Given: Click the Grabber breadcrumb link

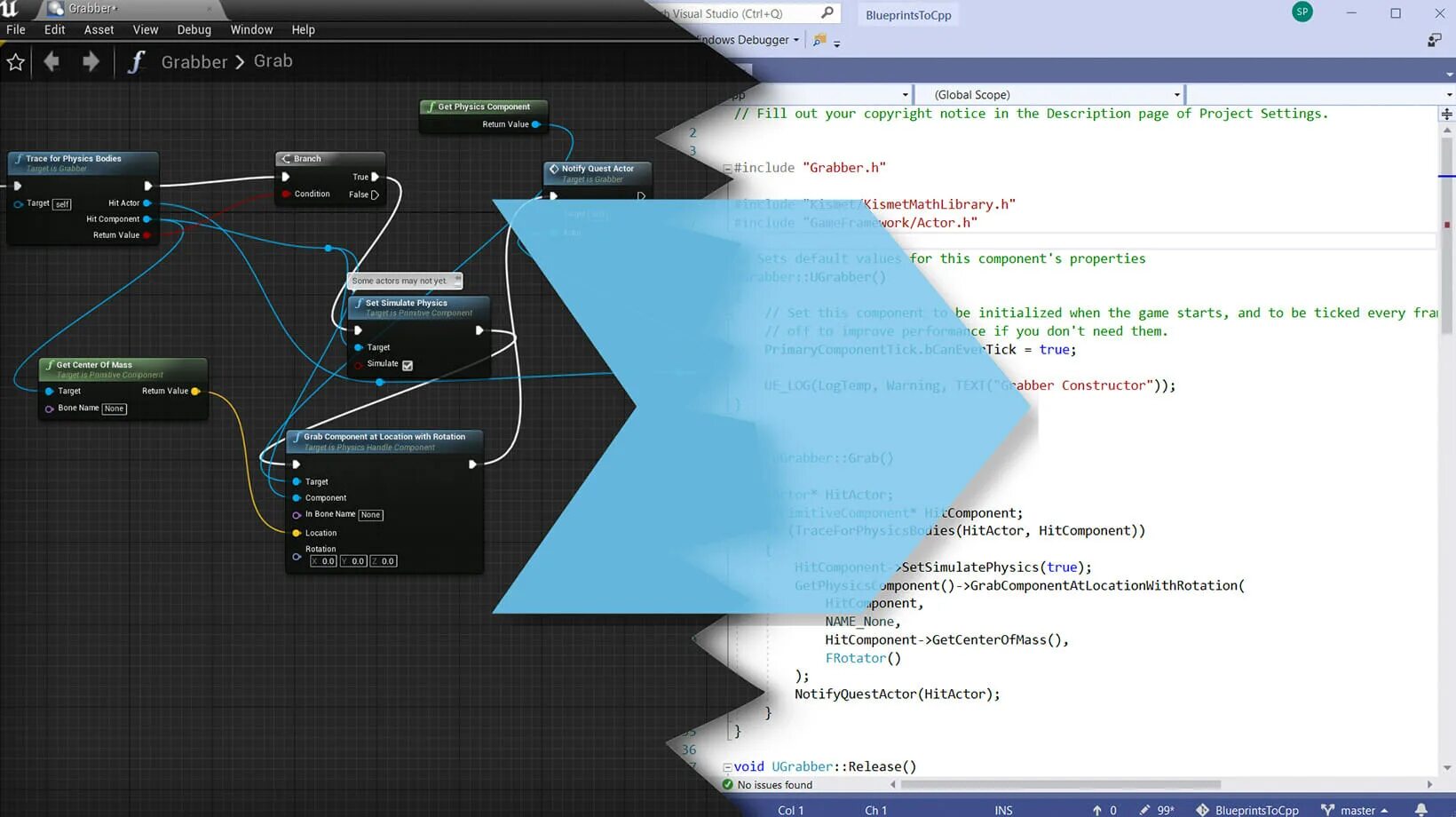Looking at the screenshot, I should point(194,61).
